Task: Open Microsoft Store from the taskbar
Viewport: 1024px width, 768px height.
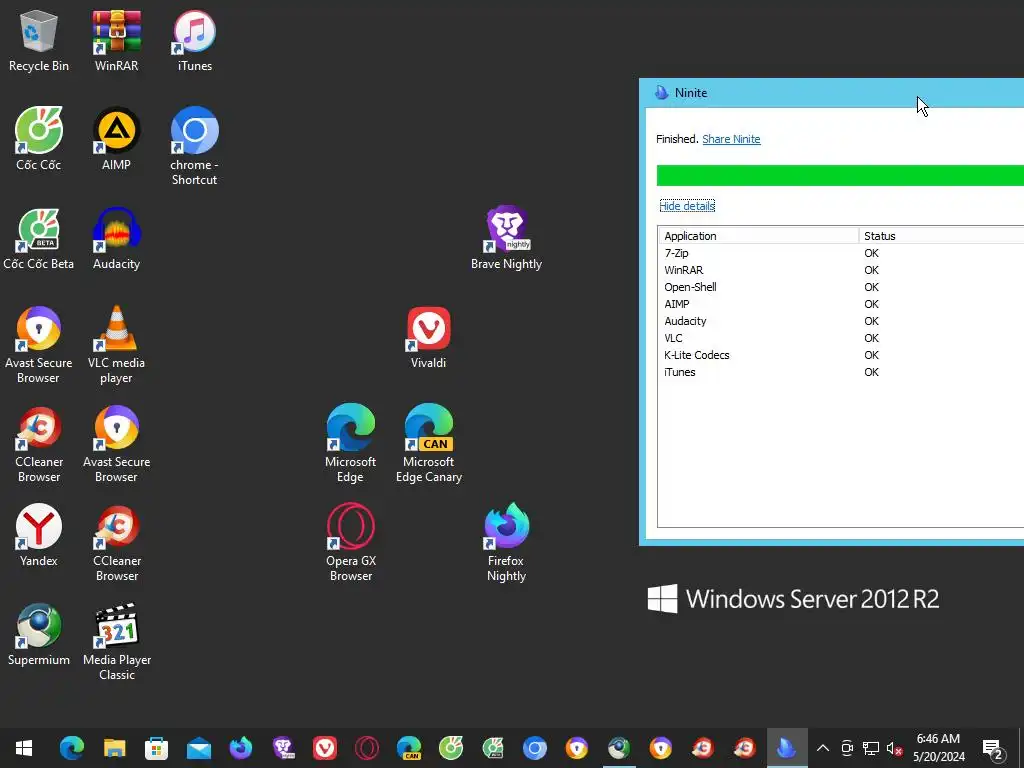Action: coord(157,748)
